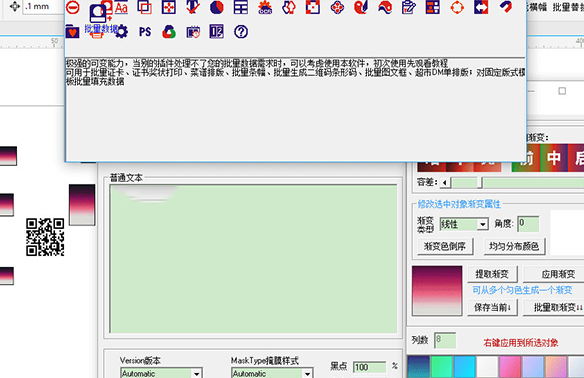Click the orange circle with nodes icon
The image size is (584, 378).
[x=457, y=7]
